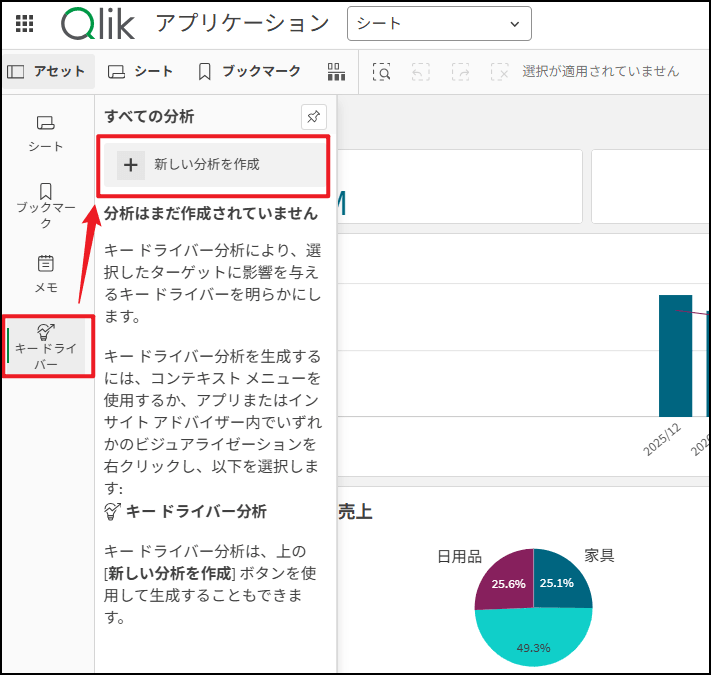Screen dimensions: 711x675
Task: Open the シート dropdown in header
Action: pos(439,23)
